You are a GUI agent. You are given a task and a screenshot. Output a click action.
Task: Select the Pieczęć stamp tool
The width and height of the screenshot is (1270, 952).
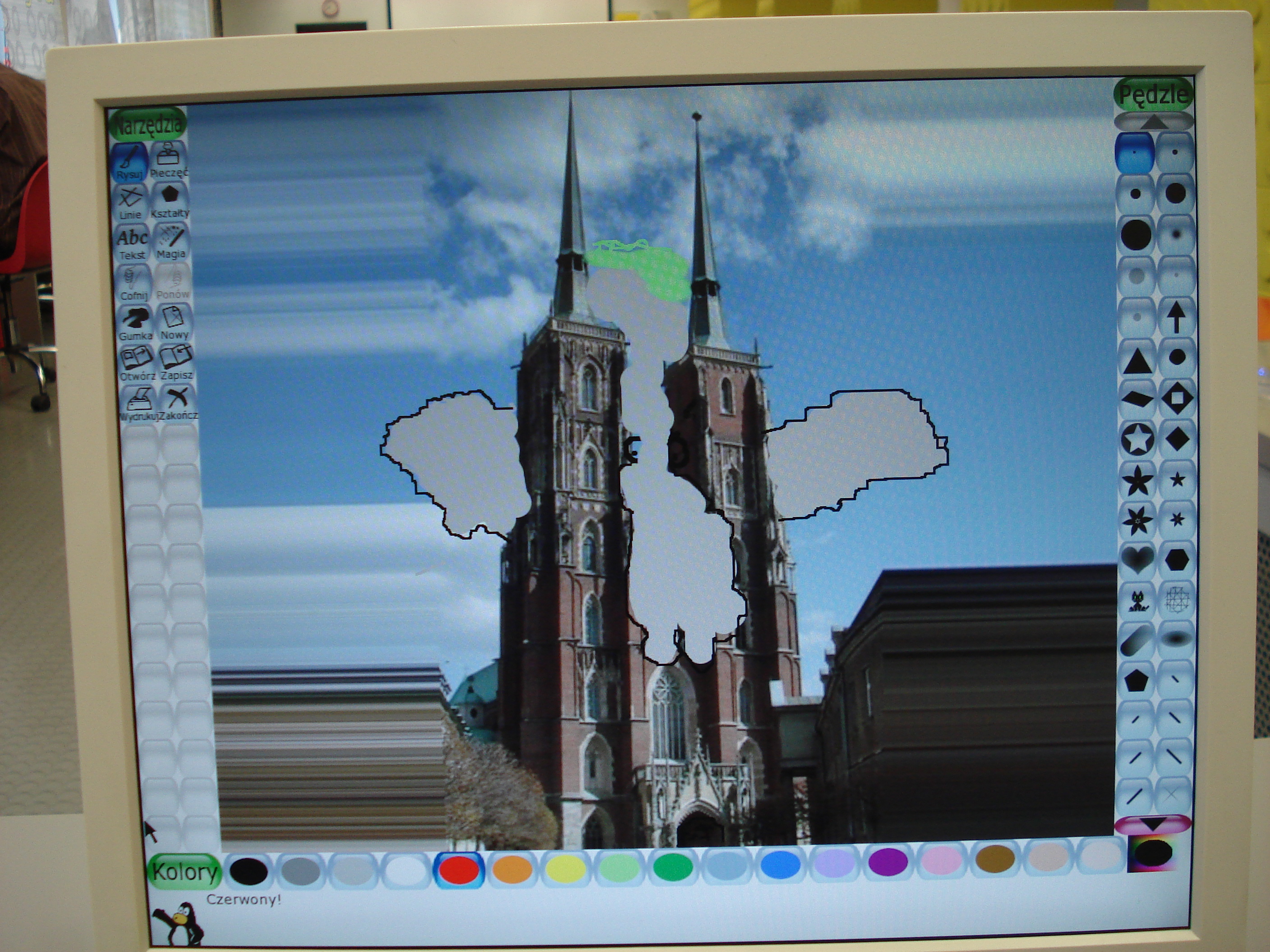[169, 160]
